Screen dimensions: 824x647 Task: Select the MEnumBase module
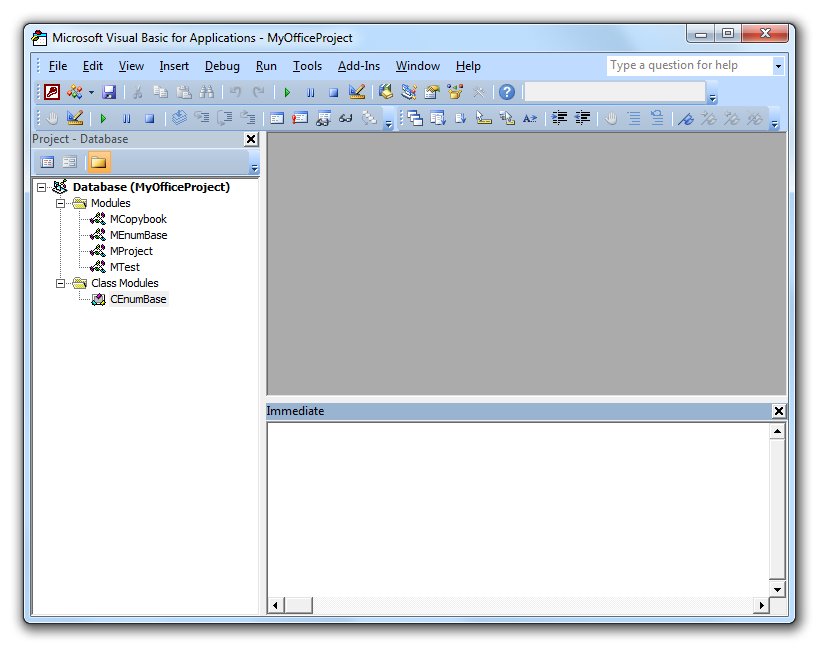[x=139, y=235]
